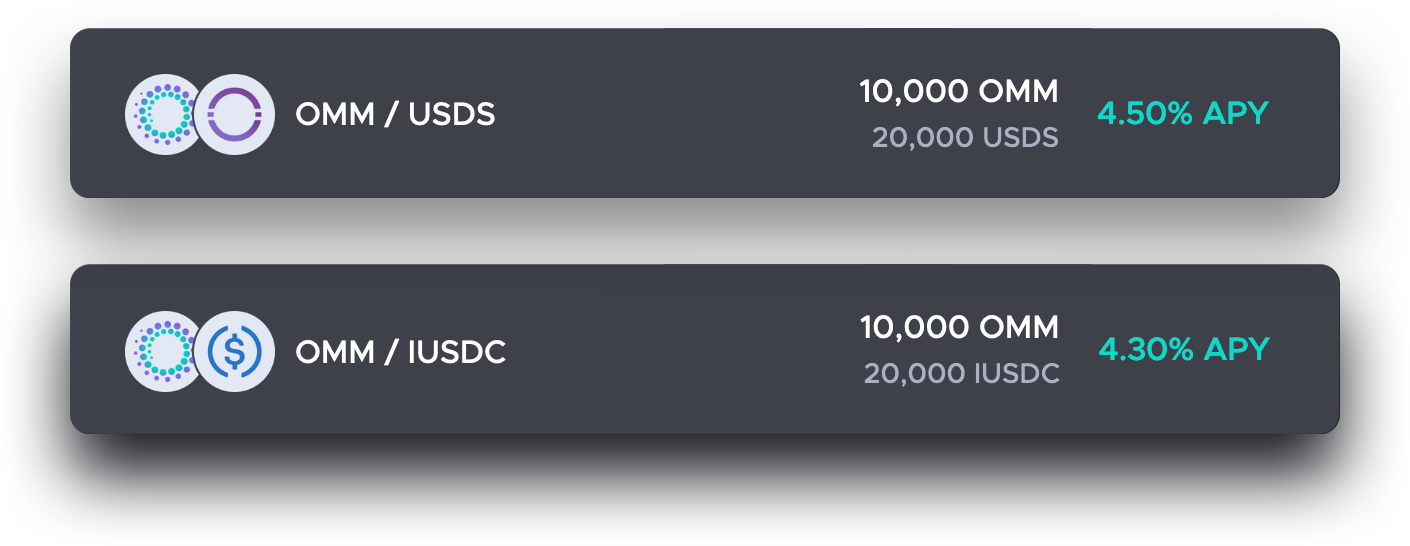Screen dimensions: 1410x546
Task: Select the OMM / IUSDC pool label
Action: point(400,352)
